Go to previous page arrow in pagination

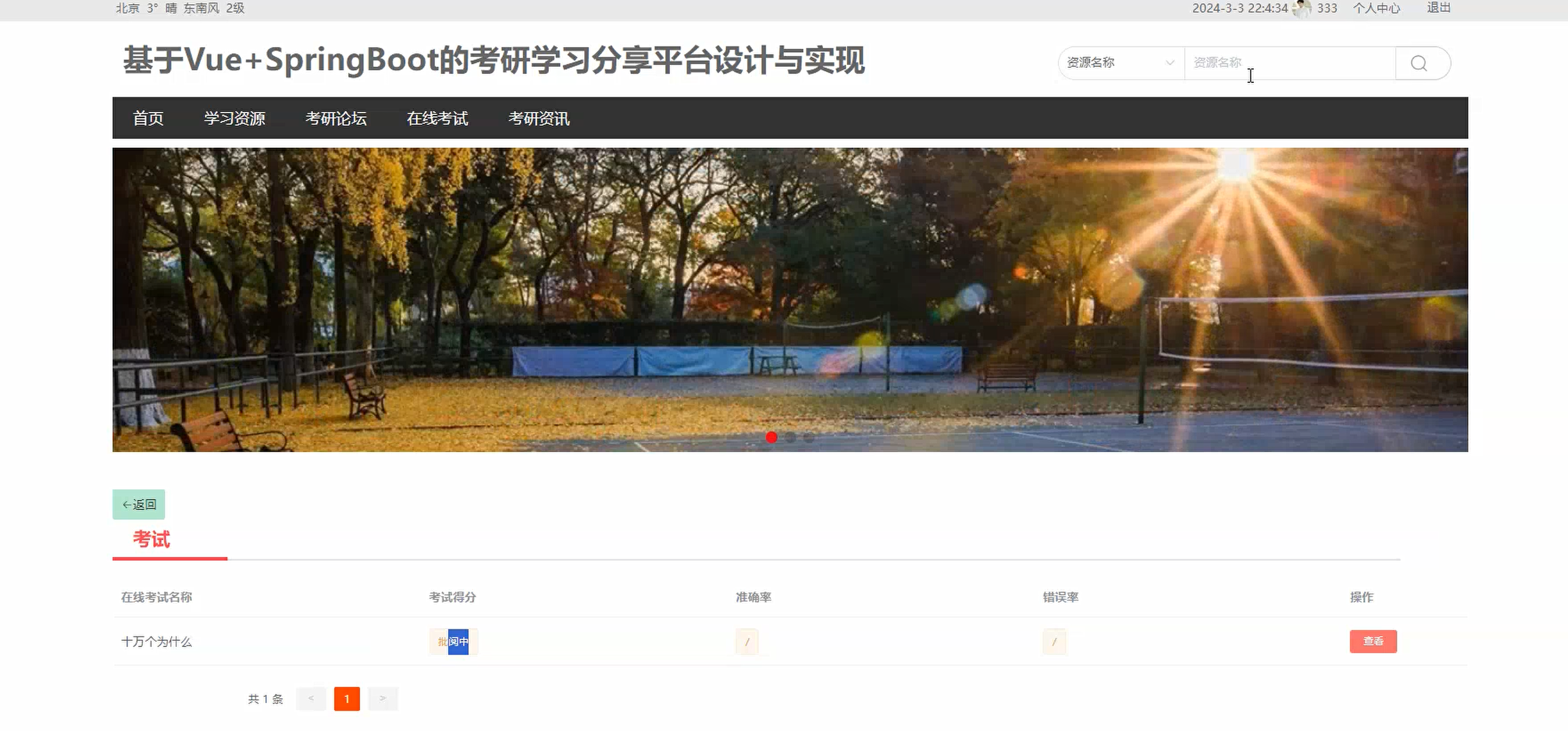point(311,698)
